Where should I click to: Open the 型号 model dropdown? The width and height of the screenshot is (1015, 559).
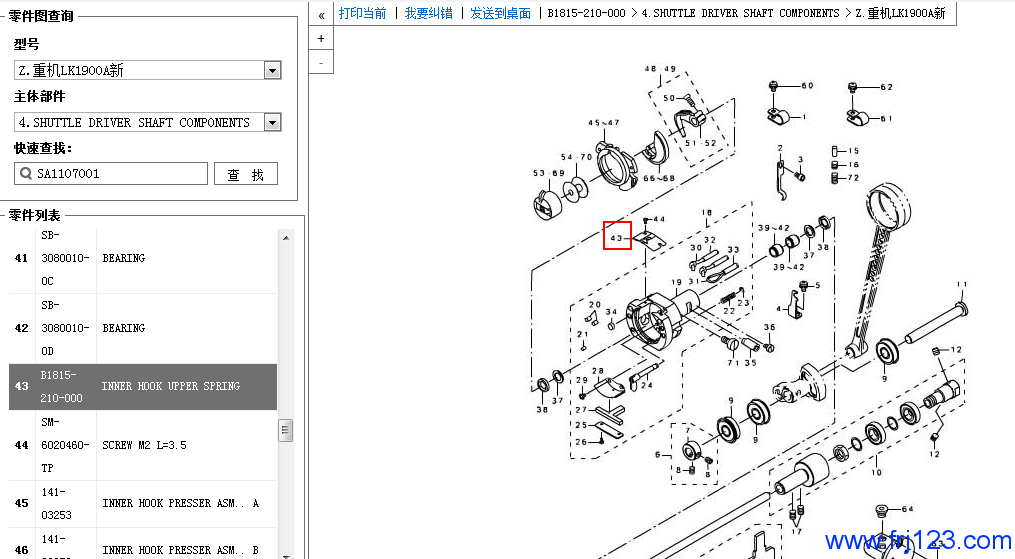click(272, 70)
